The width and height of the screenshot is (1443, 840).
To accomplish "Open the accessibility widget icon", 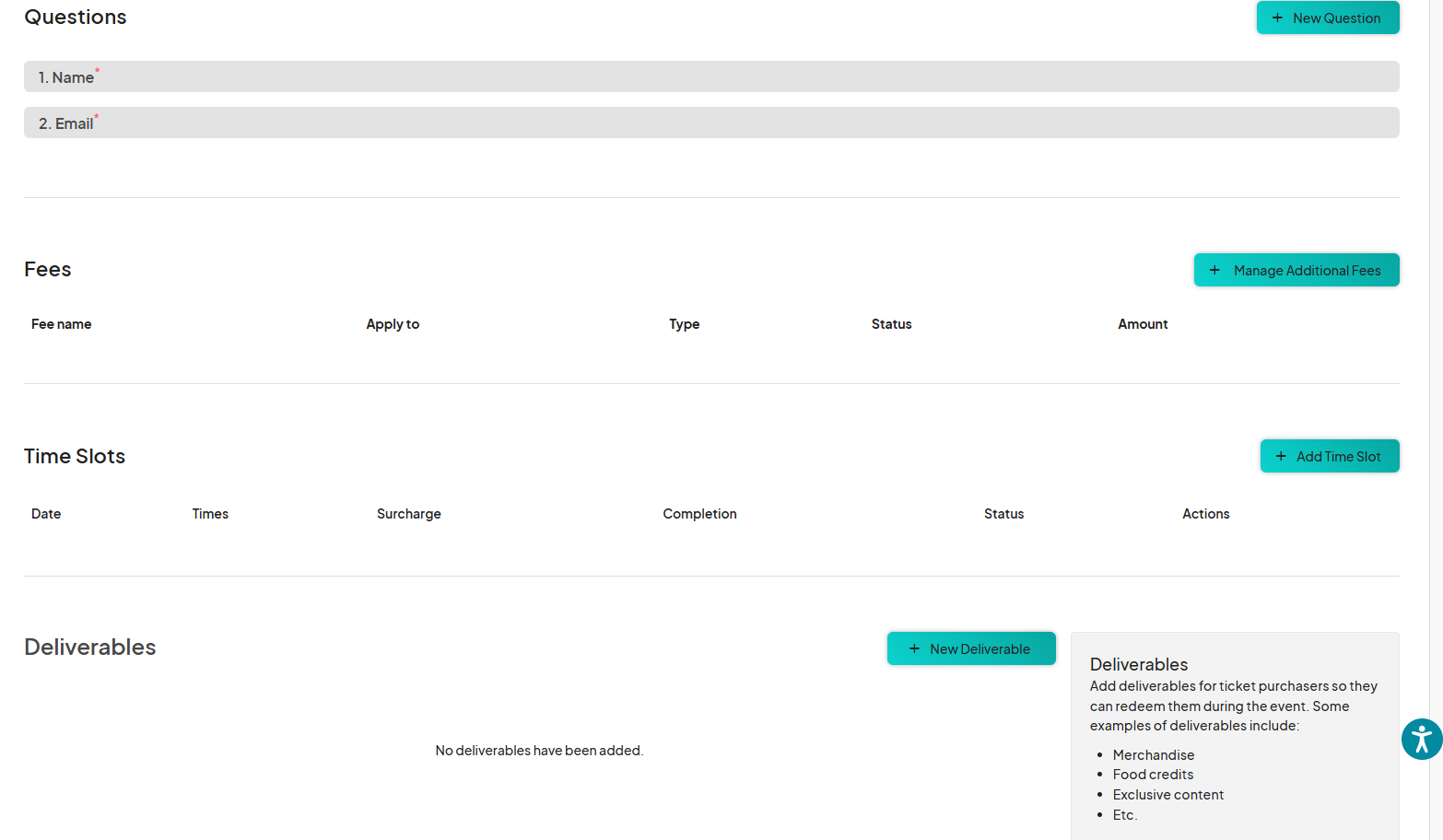I will [x=1421, y=739].
